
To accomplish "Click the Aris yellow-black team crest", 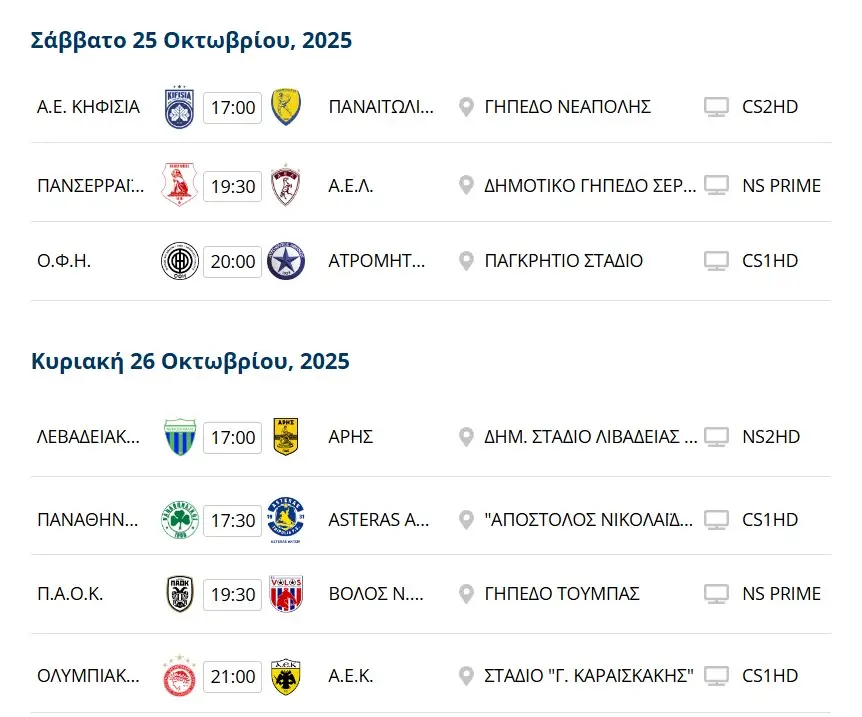I will pyautogui.click(x=287, y=437).
